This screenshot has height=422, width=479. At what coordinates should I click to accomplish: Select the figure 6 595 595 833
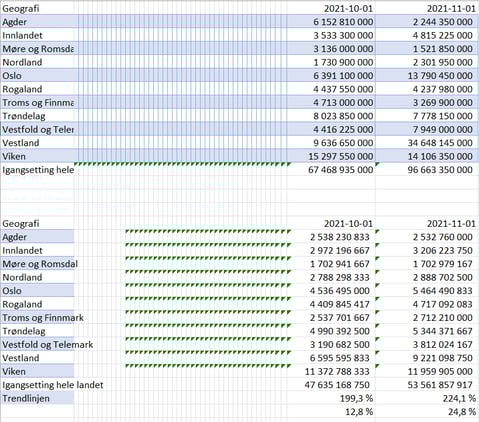340,358
